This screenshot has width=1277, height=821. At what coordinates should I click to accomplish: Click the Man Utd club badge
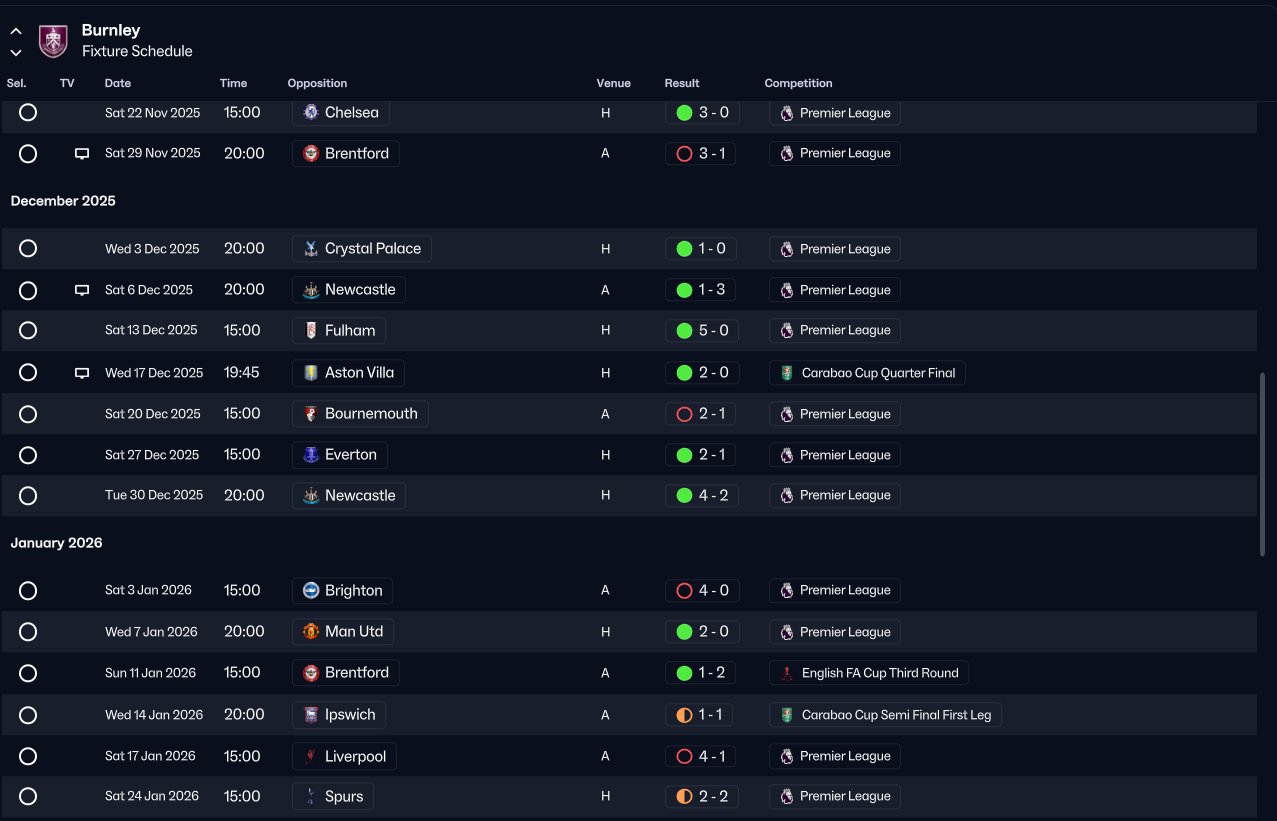pyautogui.click(x=311, y=632)
